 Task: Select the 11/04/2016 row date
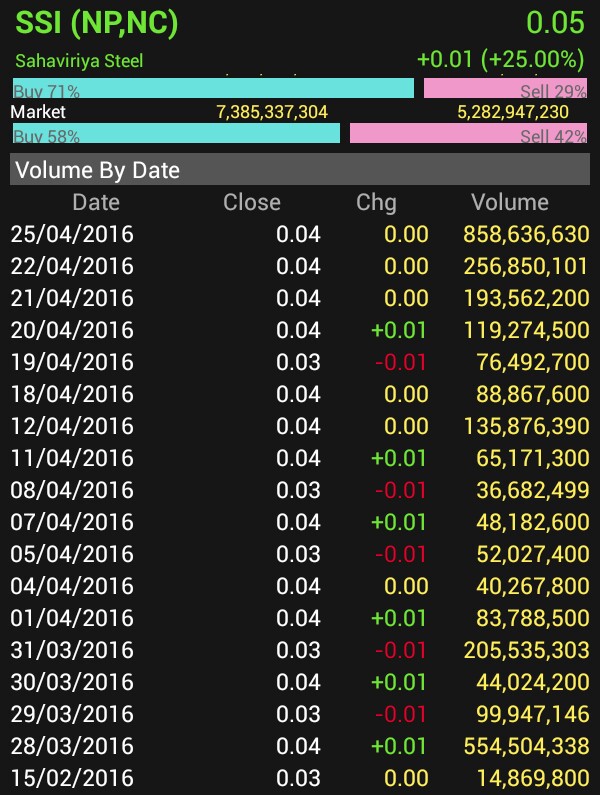pos(72,458)
